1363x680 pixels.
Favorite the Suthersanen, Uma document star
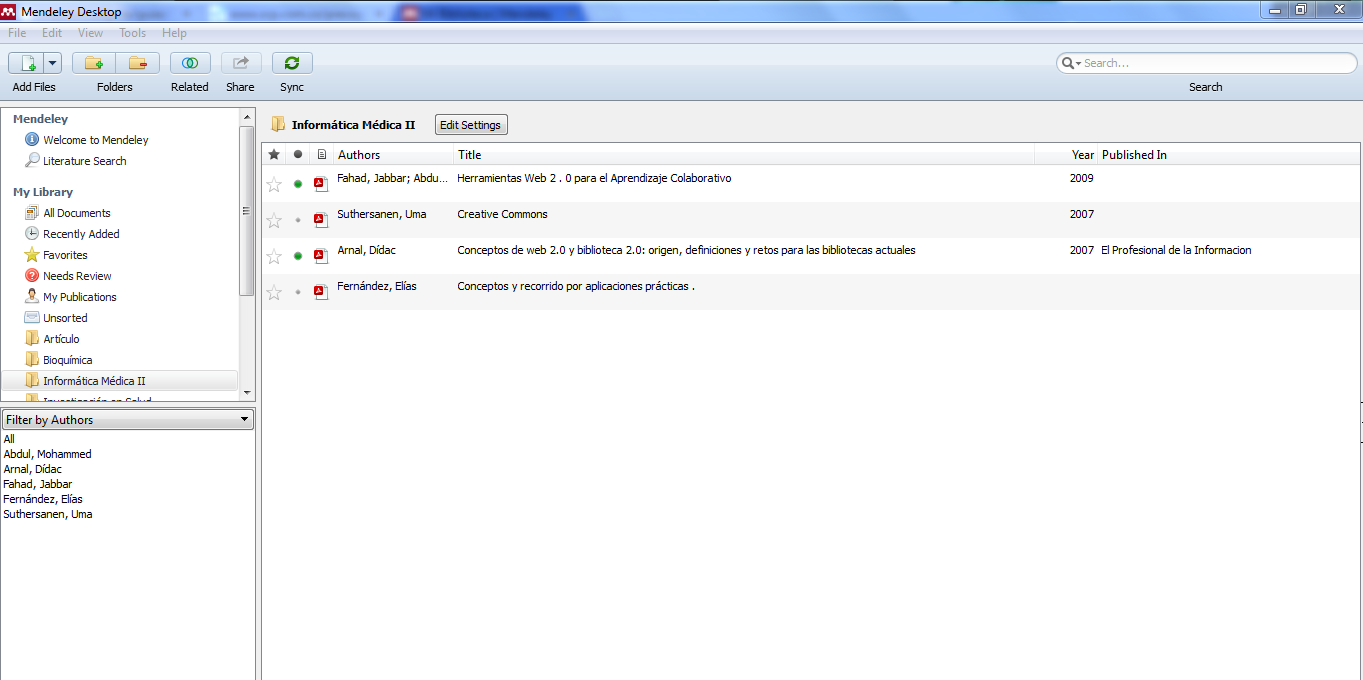(274, 220)
